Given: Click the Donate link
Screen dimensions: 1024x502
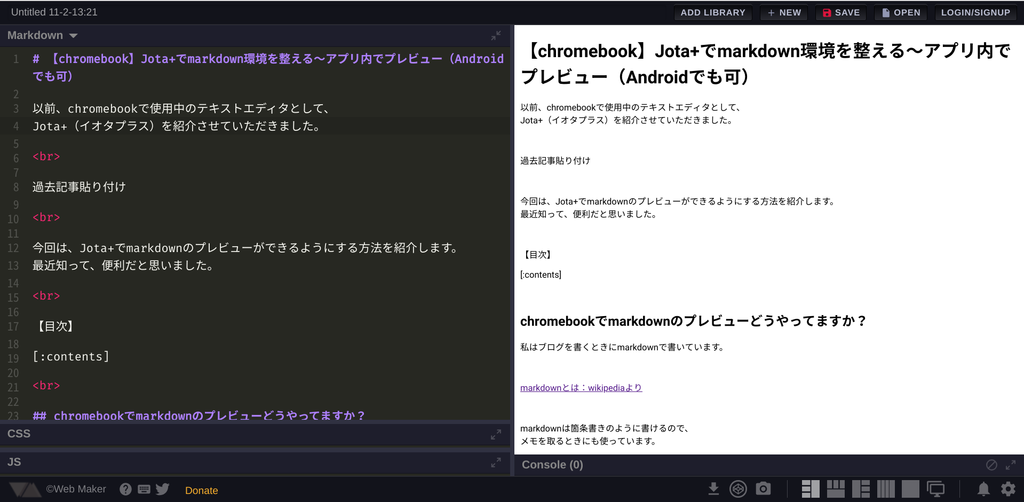Looking at the screenshot, I should (x=201, y=490).
